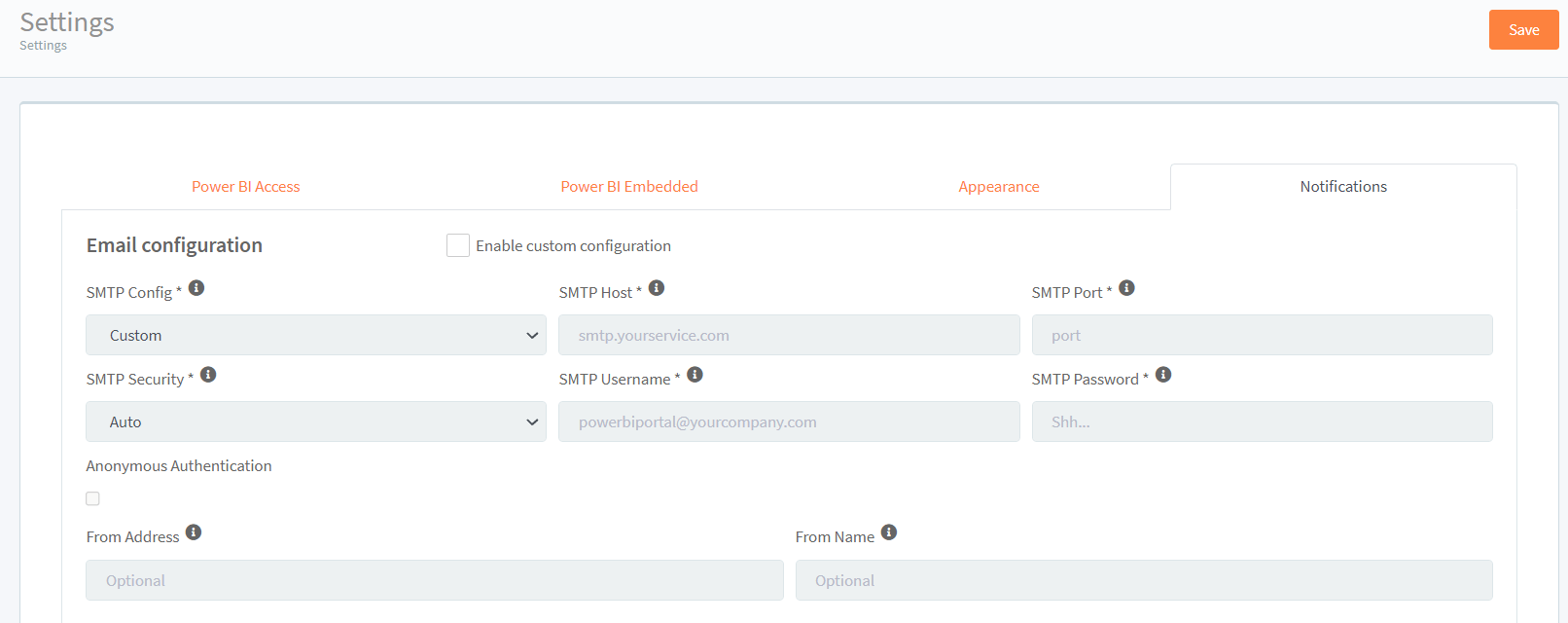Click the info icon next to From Address
This screenshot has width=1568, height=623.
(x=194, y=532)
